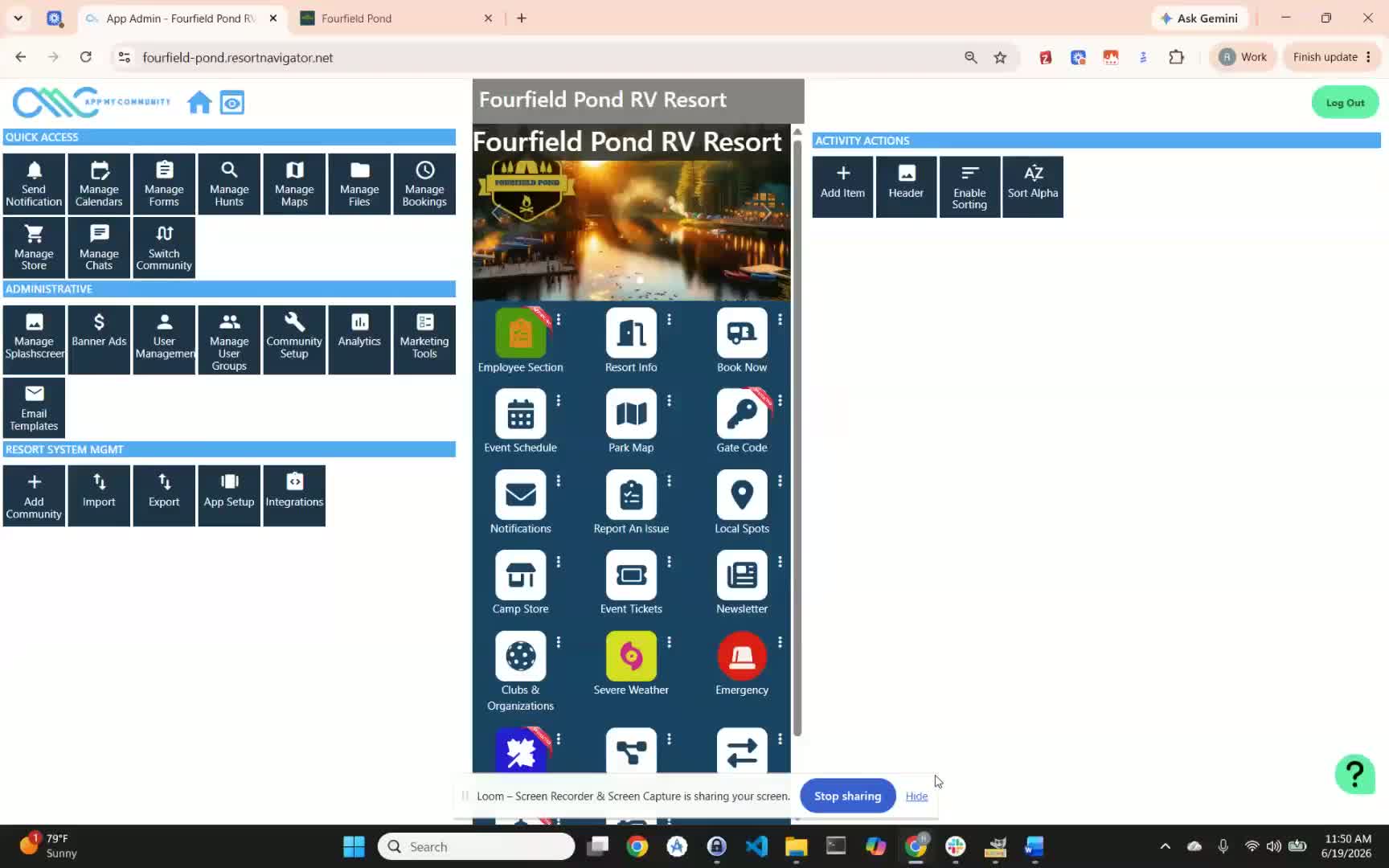Expand options menu next to Newsletter
1389x868 pixels.
pyautogui.click(x=780, y=562)
